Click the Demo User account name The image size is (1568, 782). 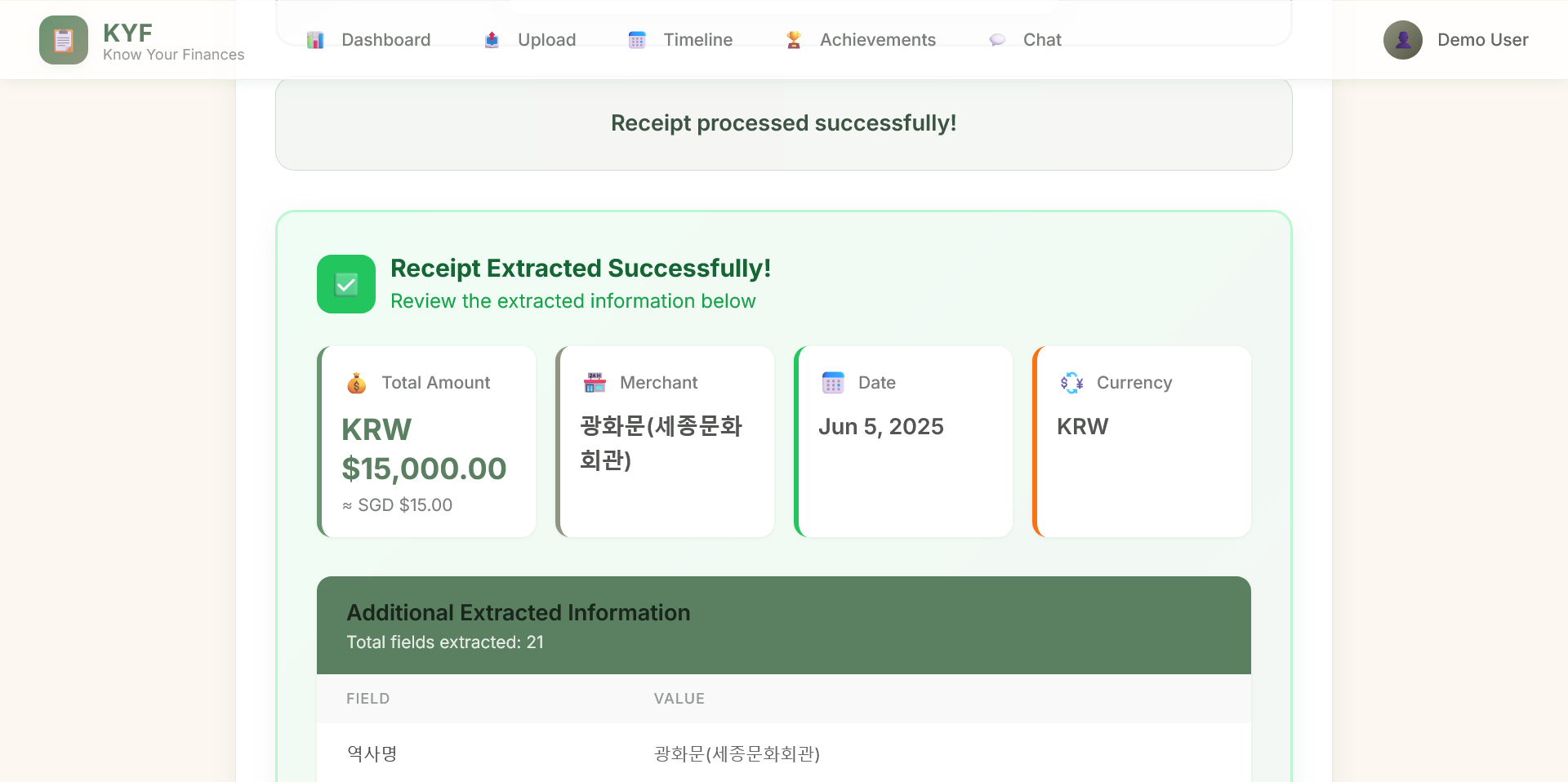click(1483, 39)
